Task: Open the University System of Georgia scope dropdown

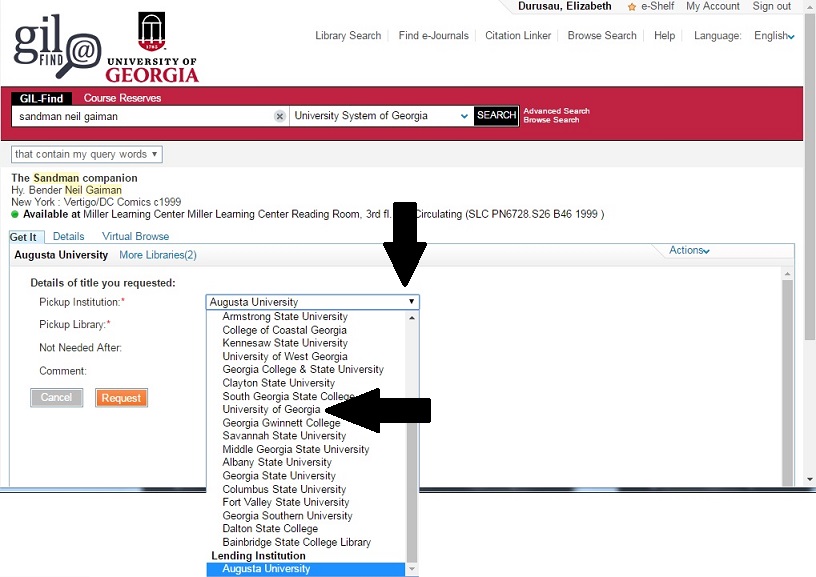Action: click(x=381, y=116)
